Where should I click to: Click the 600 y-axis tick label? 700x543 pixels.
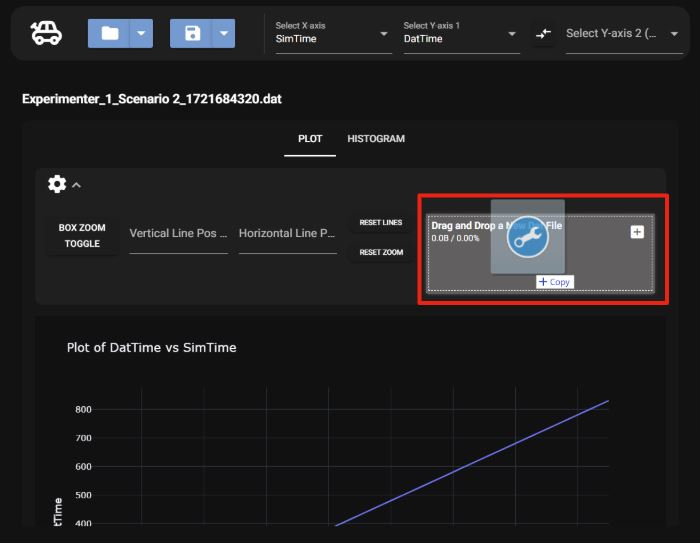pyautogui.click(x=83, y=467)
